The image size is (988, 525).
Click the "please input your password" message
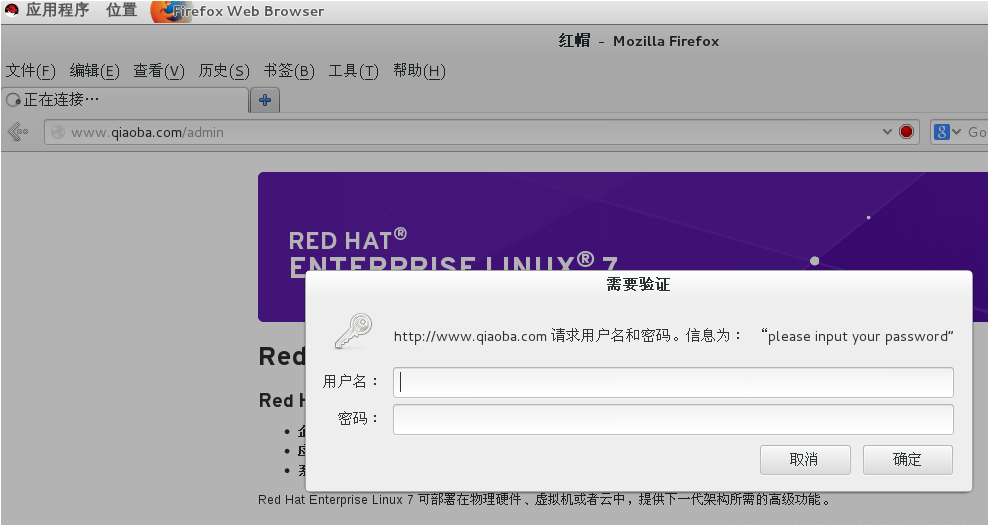tap(858, 336)
